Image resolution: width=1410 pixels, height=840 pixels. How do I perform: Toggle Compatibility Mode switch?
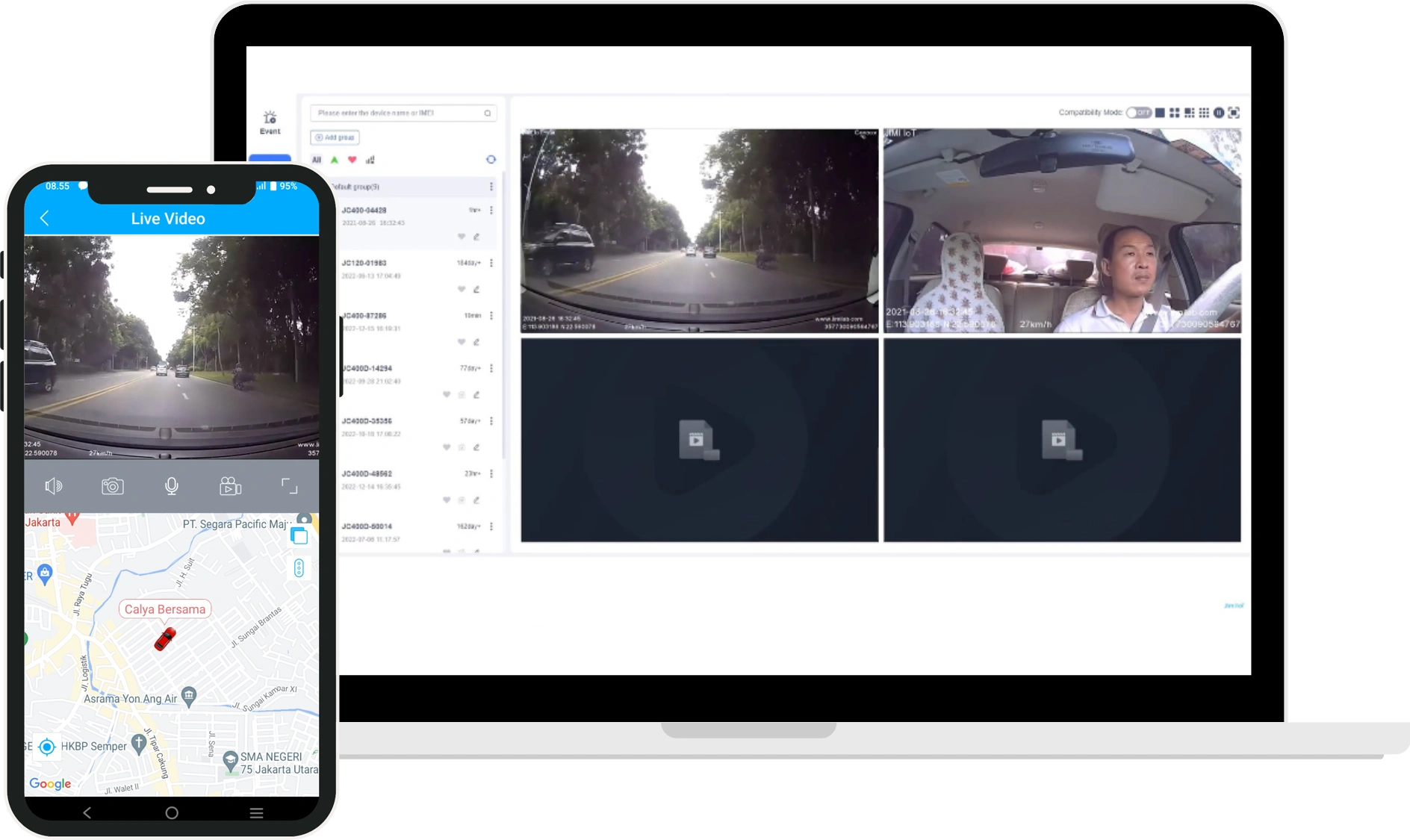pyautogui.click(x=1139, y=113)
